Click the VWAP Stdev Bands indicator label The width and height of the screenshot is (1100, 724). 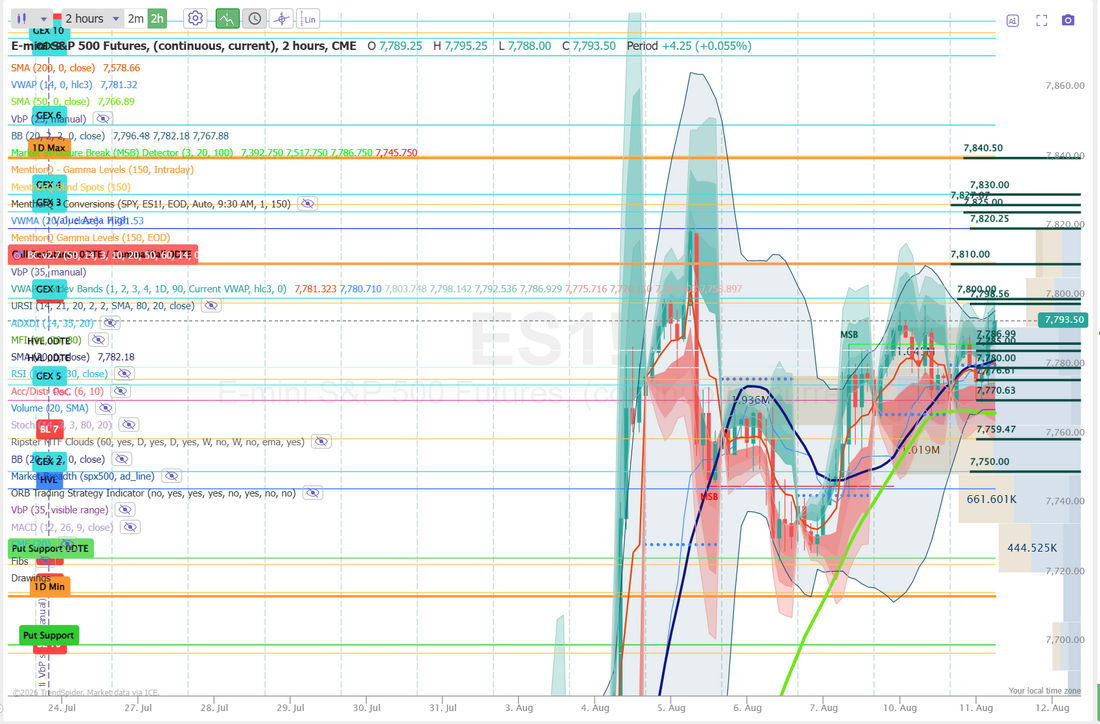click(x=149, y=288)
